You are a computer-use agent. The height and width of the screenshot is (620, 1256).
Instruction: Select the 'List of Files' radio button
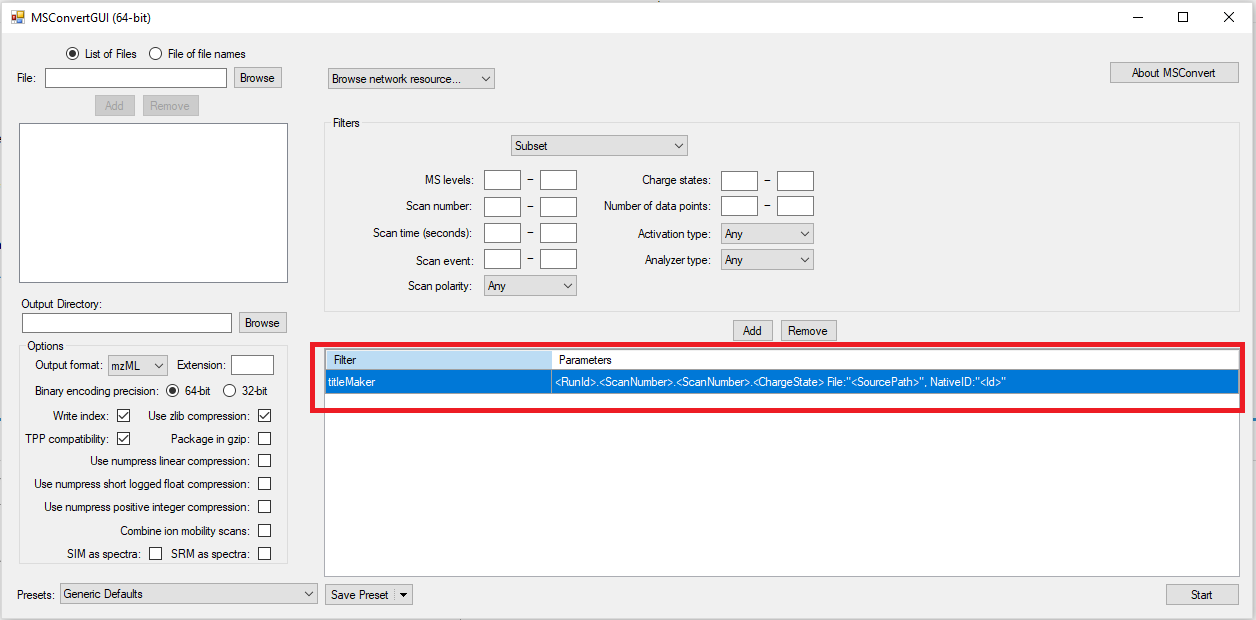pyautogui.click(x=72, y=54)
